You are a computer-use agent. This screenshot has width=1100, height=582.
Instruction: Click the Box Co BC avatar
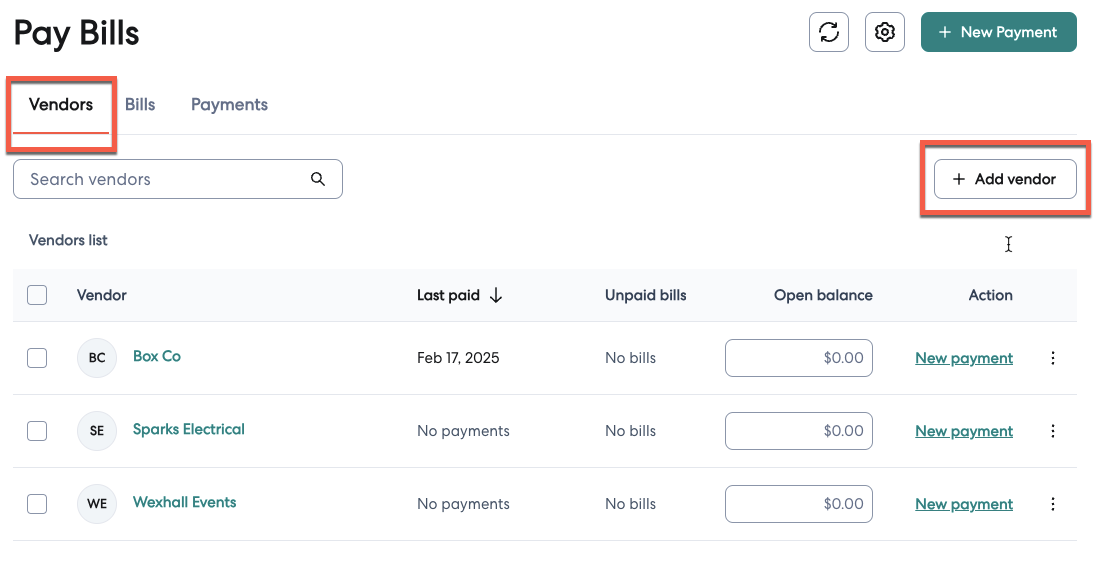click(97, 358)
